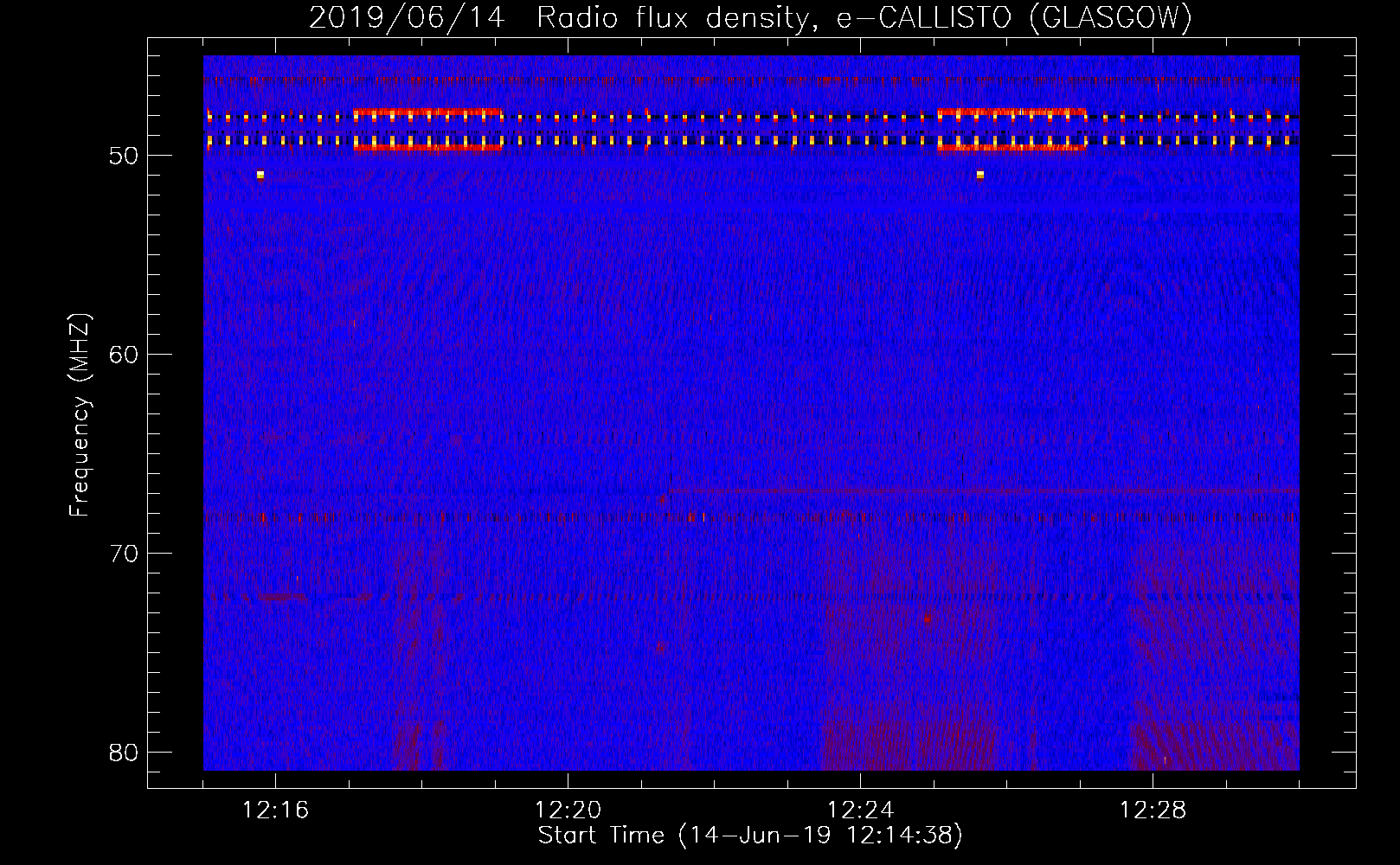Click the 80 frequency tick label
Image resolution: width=1400 pixels, height=865 pixels.
(x=124, y=753)
